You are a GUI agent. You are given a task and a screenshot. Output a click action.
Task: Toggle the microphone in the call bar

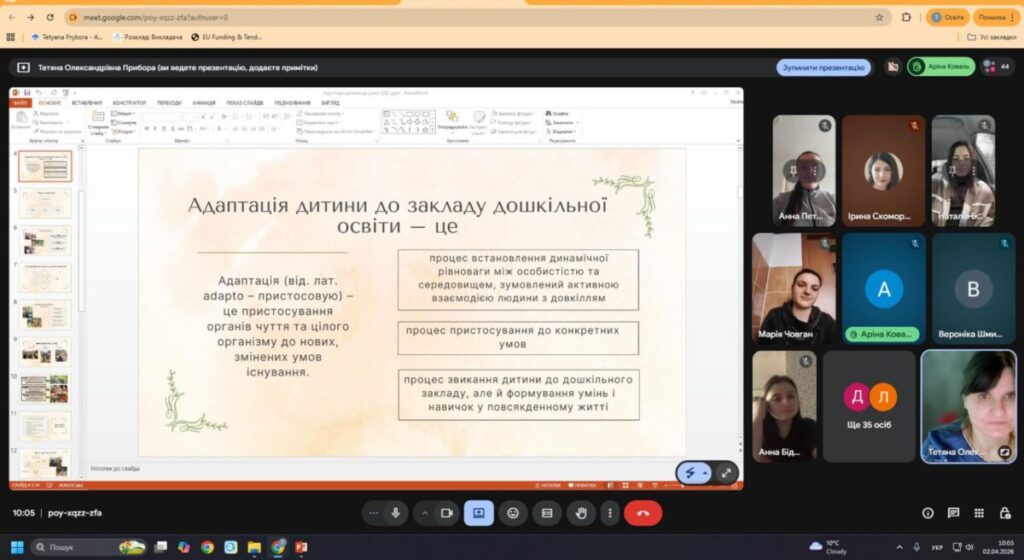(396, 513)
